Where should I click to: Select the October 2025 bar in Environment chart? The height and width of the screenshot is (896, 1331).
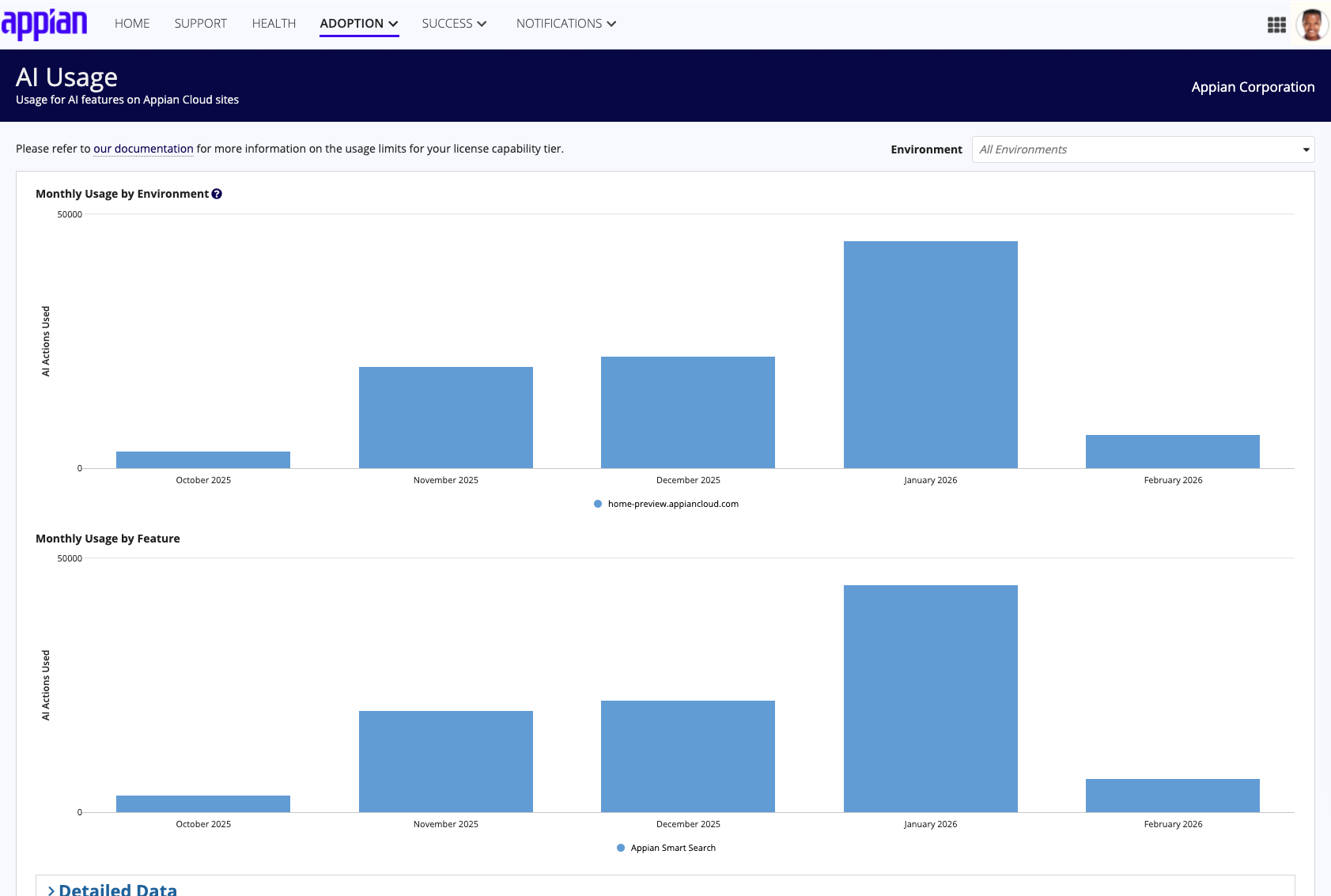(203, 459)
